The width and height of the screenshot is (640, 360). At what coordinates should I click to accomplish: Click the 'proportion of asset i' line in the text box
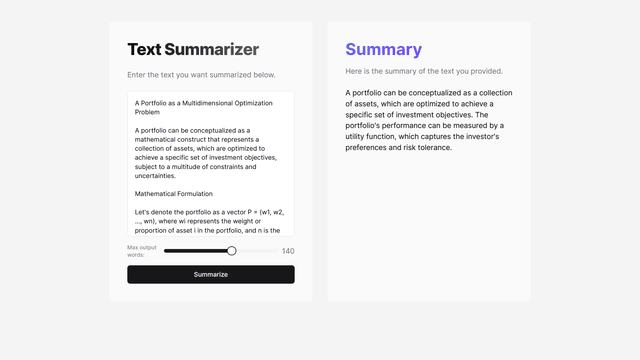pyautogui.click(x=207, y=230)
